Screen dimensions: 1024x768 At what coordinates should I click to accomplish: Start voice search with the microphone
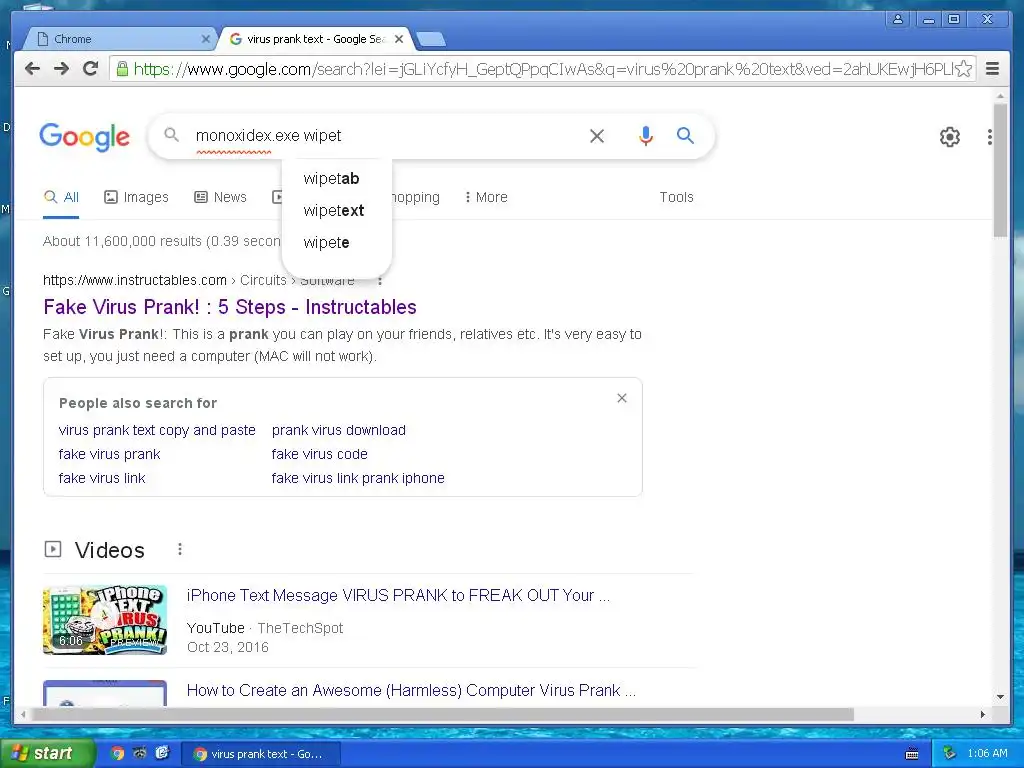pos(645,136)
